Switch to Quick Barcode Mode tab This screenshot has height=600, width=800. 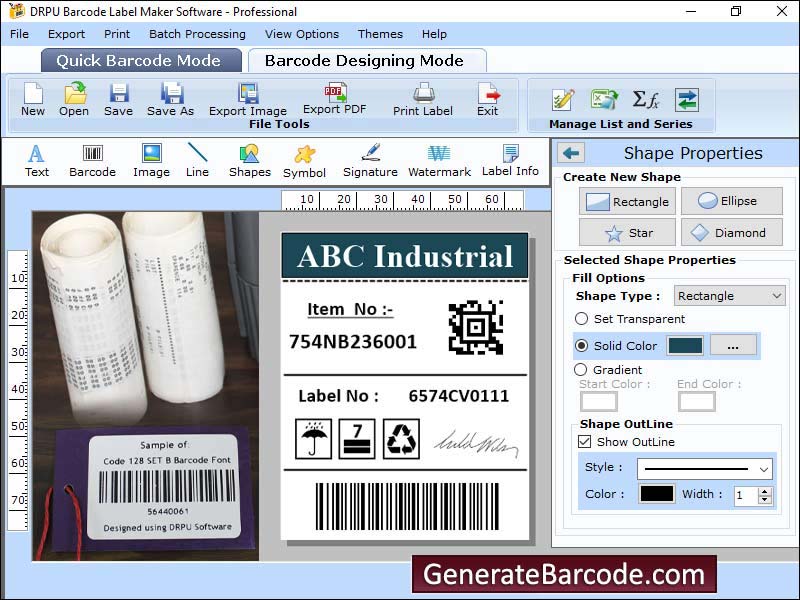point(141,60)
